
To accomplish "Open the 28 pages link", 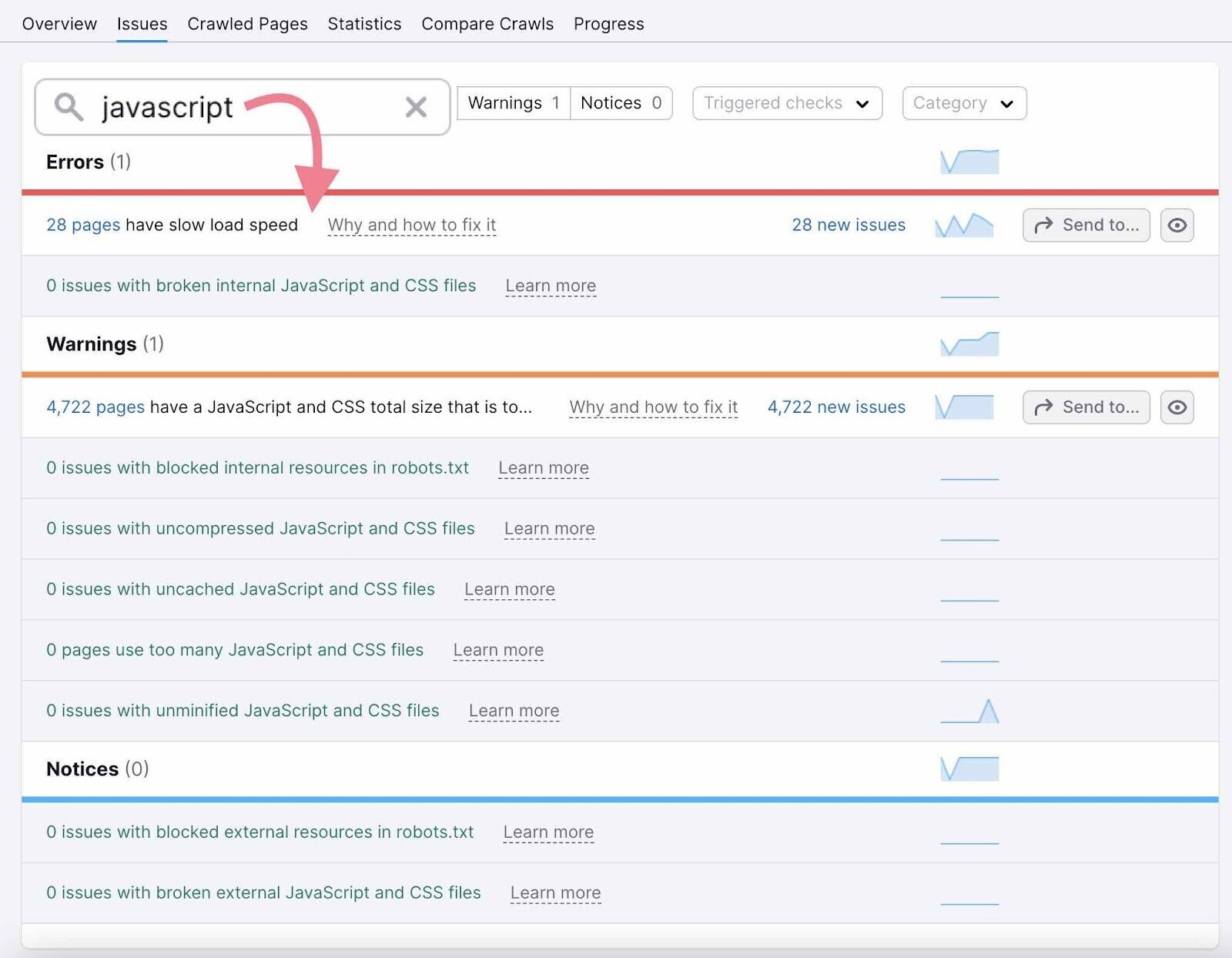I will point(83,225).
